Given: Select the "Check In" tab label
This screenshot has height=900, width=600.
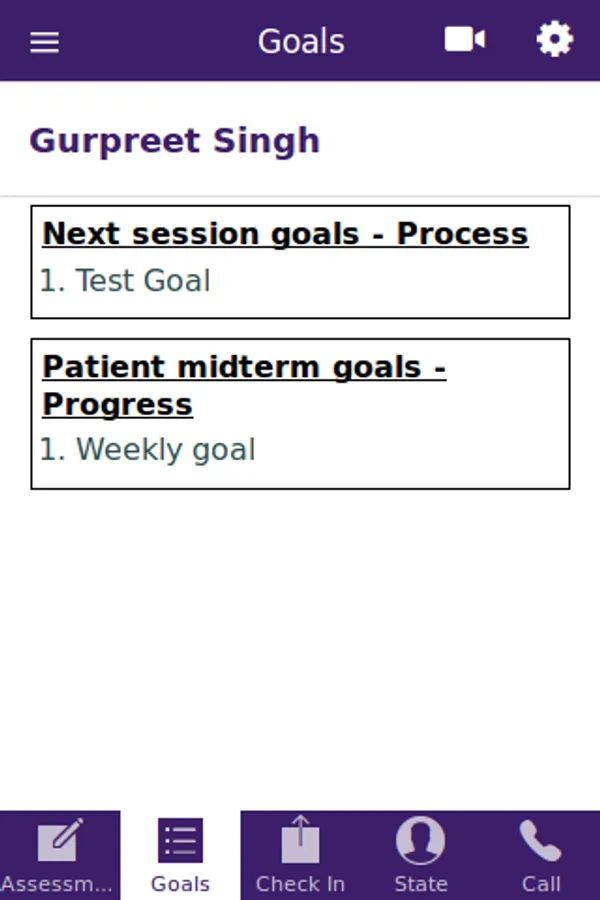Looking at the screenshot, I should click(300, 884).
